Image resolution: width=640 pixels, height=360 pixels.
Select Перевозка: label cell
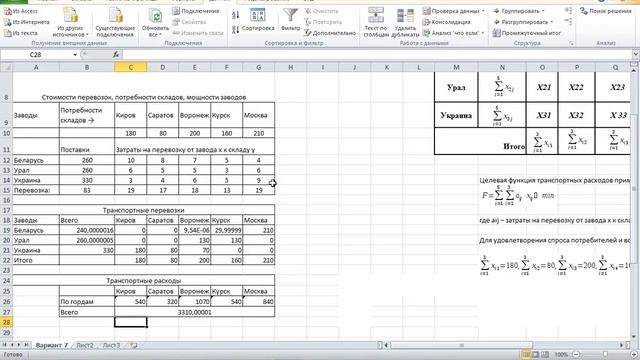pos(36,190)
